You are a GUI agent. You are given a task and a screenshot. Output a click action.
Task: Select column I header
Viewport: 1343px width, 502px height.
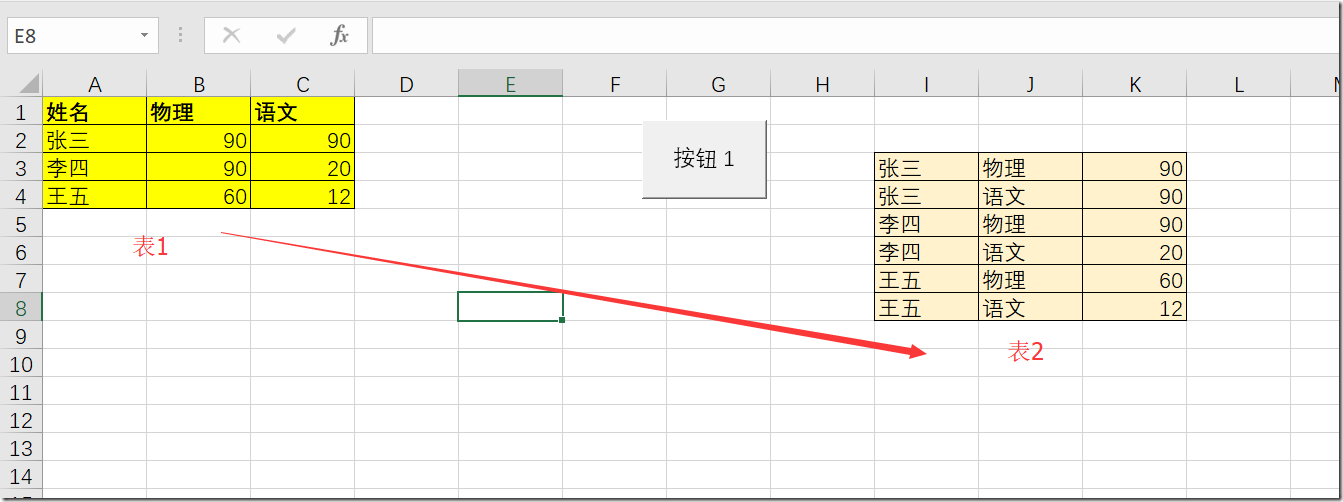tap(927, 84)
